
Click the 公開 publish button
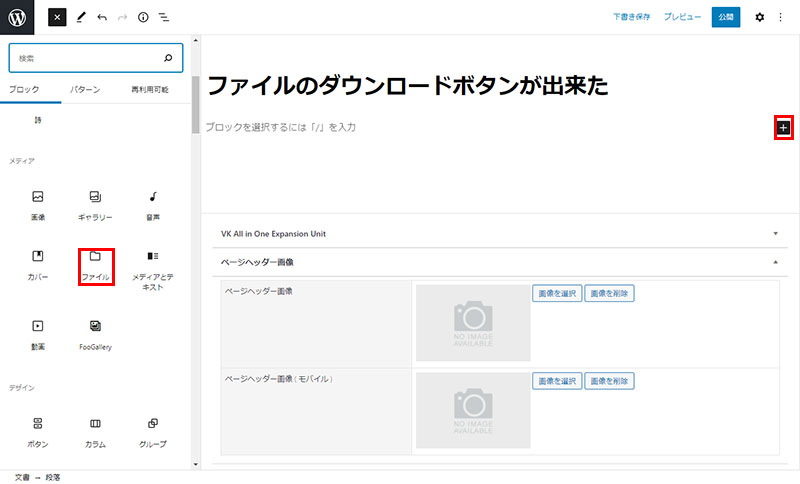tap(726, 17)
